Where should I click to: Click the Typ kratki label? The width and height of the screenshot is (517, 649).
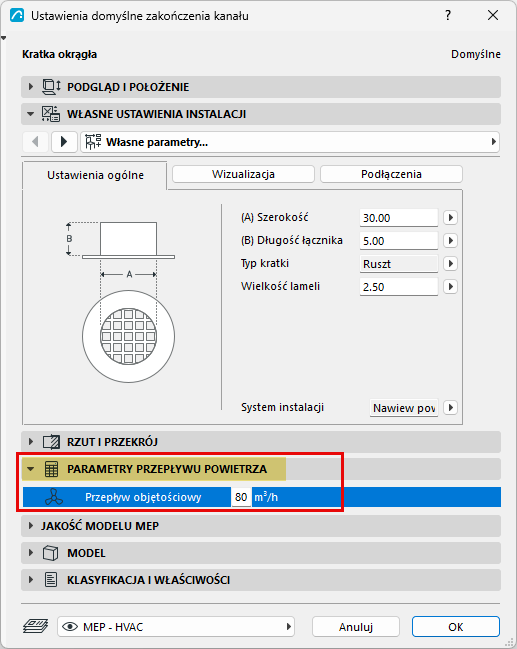265,264
